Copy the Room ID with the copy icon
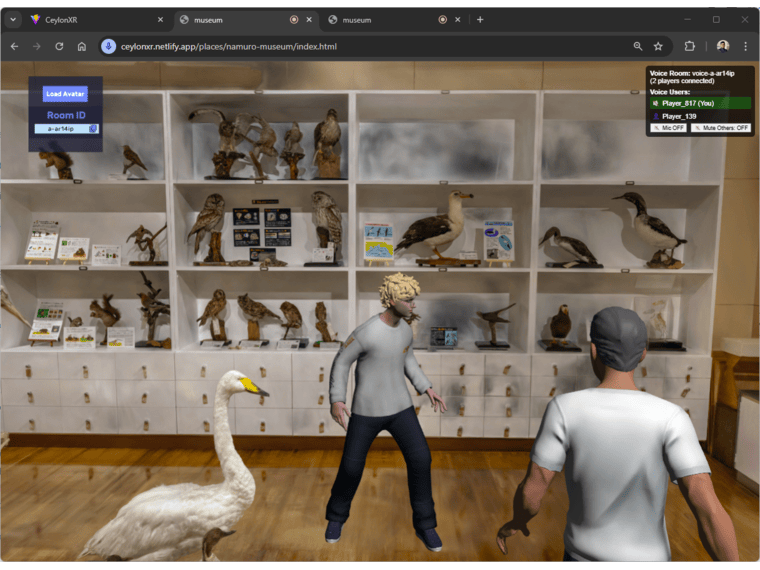 (93, 129)
